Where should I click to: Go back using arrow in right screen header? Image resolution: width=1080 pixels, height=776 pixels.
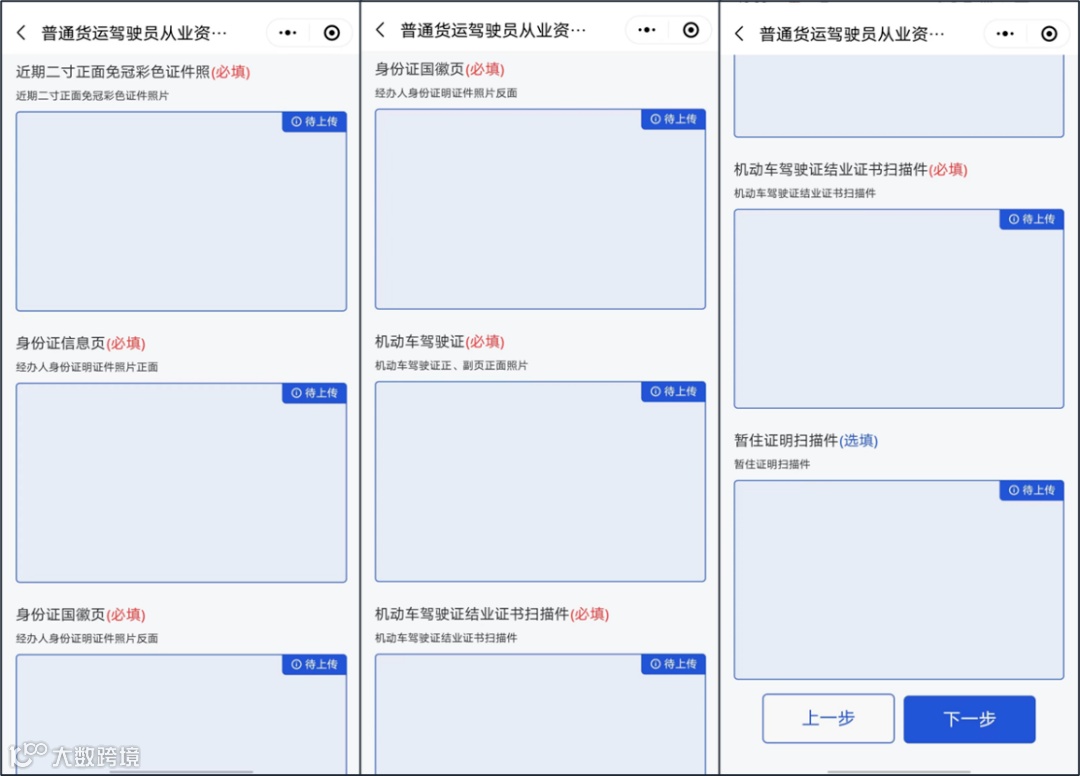pyautogui.click(x=739, y=34)
